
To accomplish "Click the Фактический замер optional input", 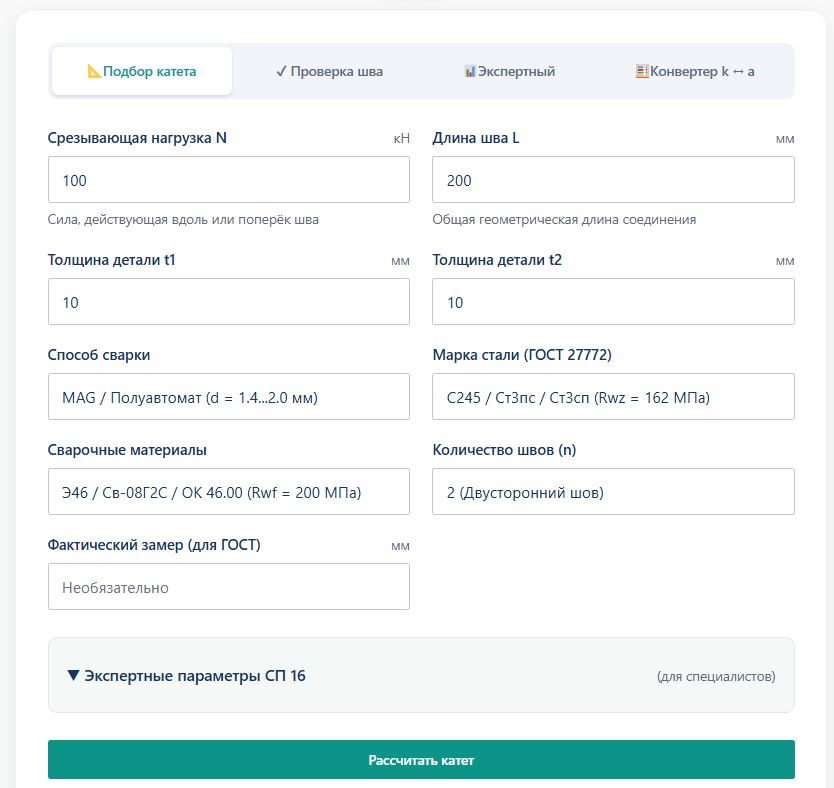I will tap(229, 587).
